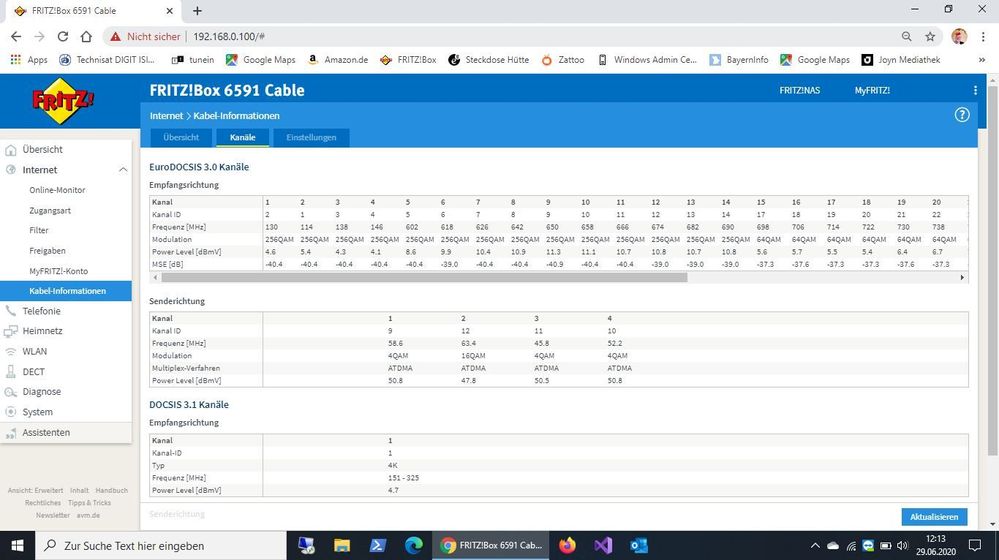Click the Heimnetz network icon

point(10,331)
